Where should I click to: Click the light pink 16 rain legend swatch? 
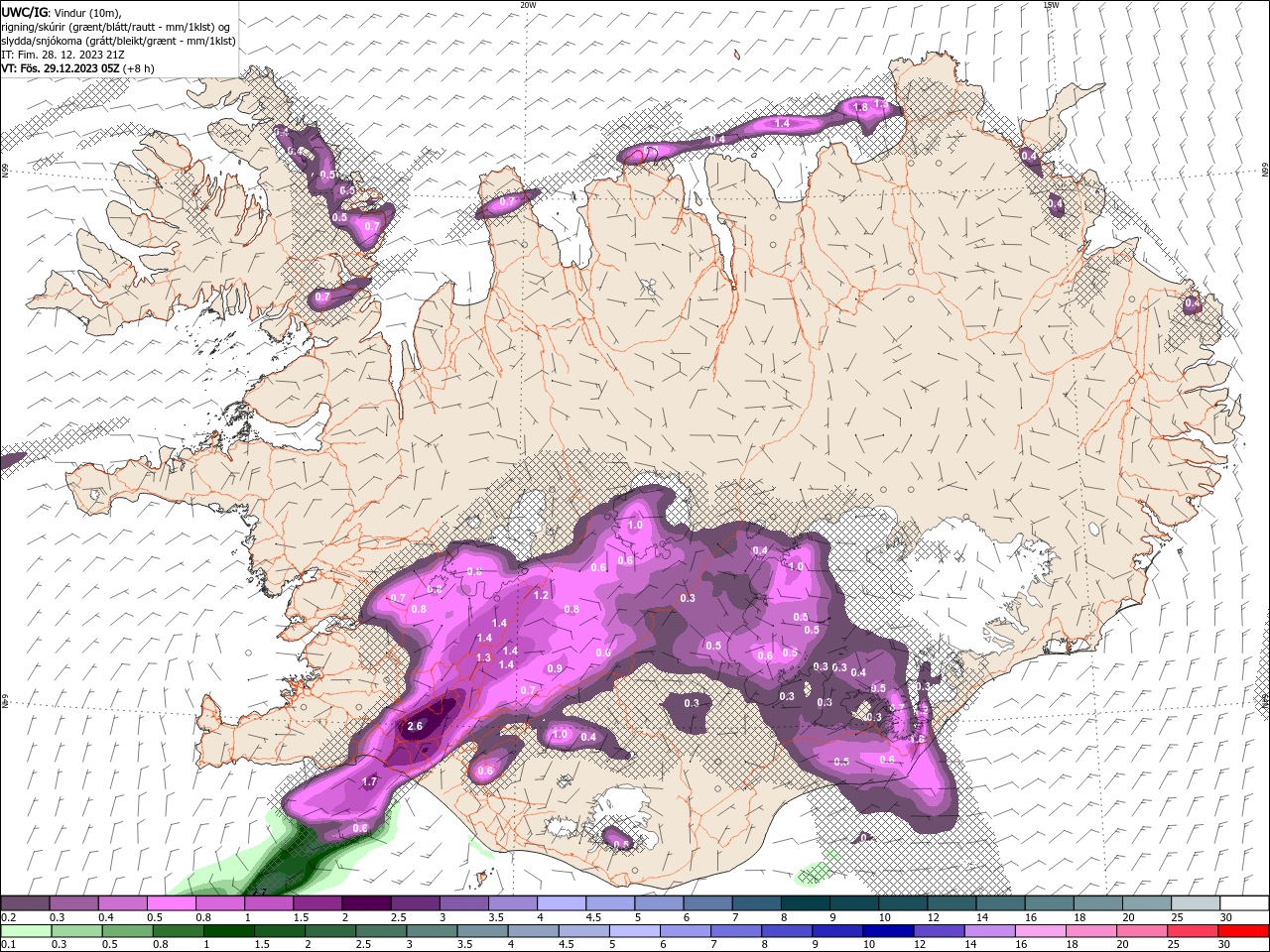[1041, 931]
